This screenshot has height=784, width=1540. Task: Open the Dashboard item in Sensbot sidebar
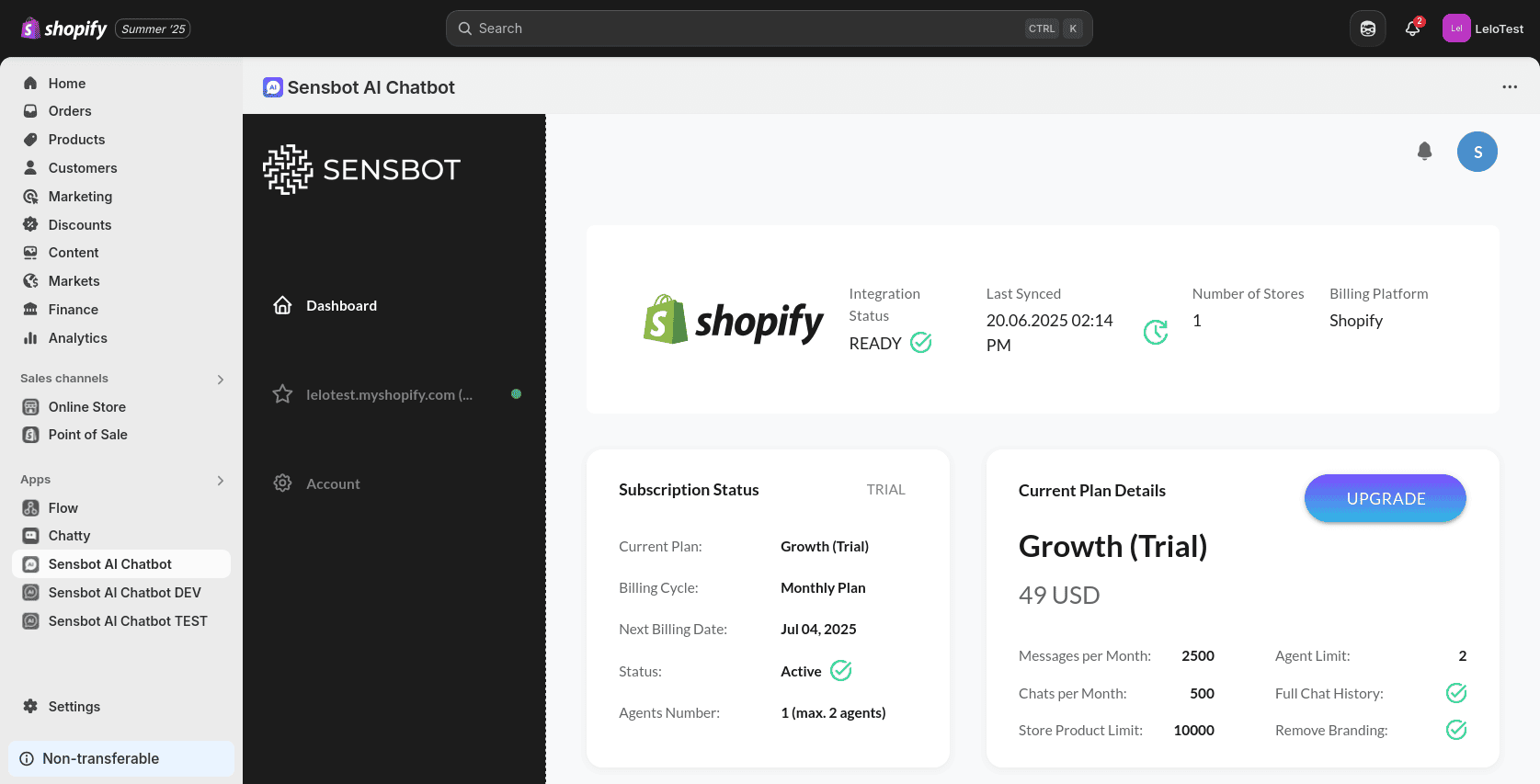click(x=341, y=306)
